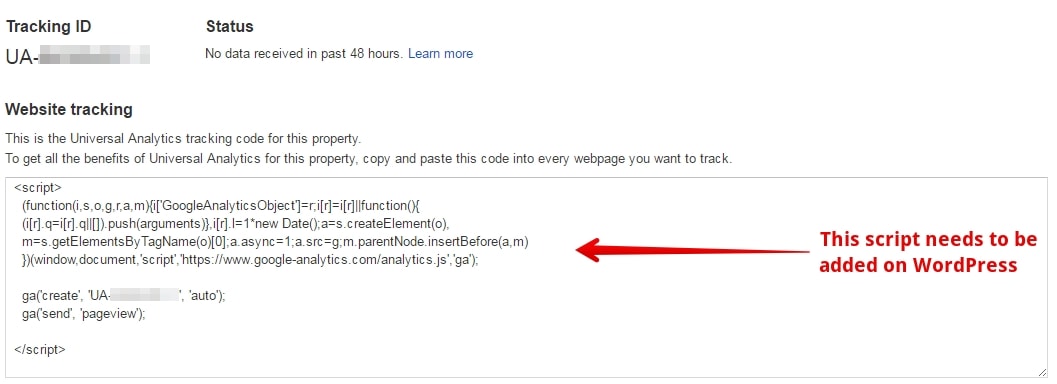Click the closing </script> tag line

tap(40, 350)
